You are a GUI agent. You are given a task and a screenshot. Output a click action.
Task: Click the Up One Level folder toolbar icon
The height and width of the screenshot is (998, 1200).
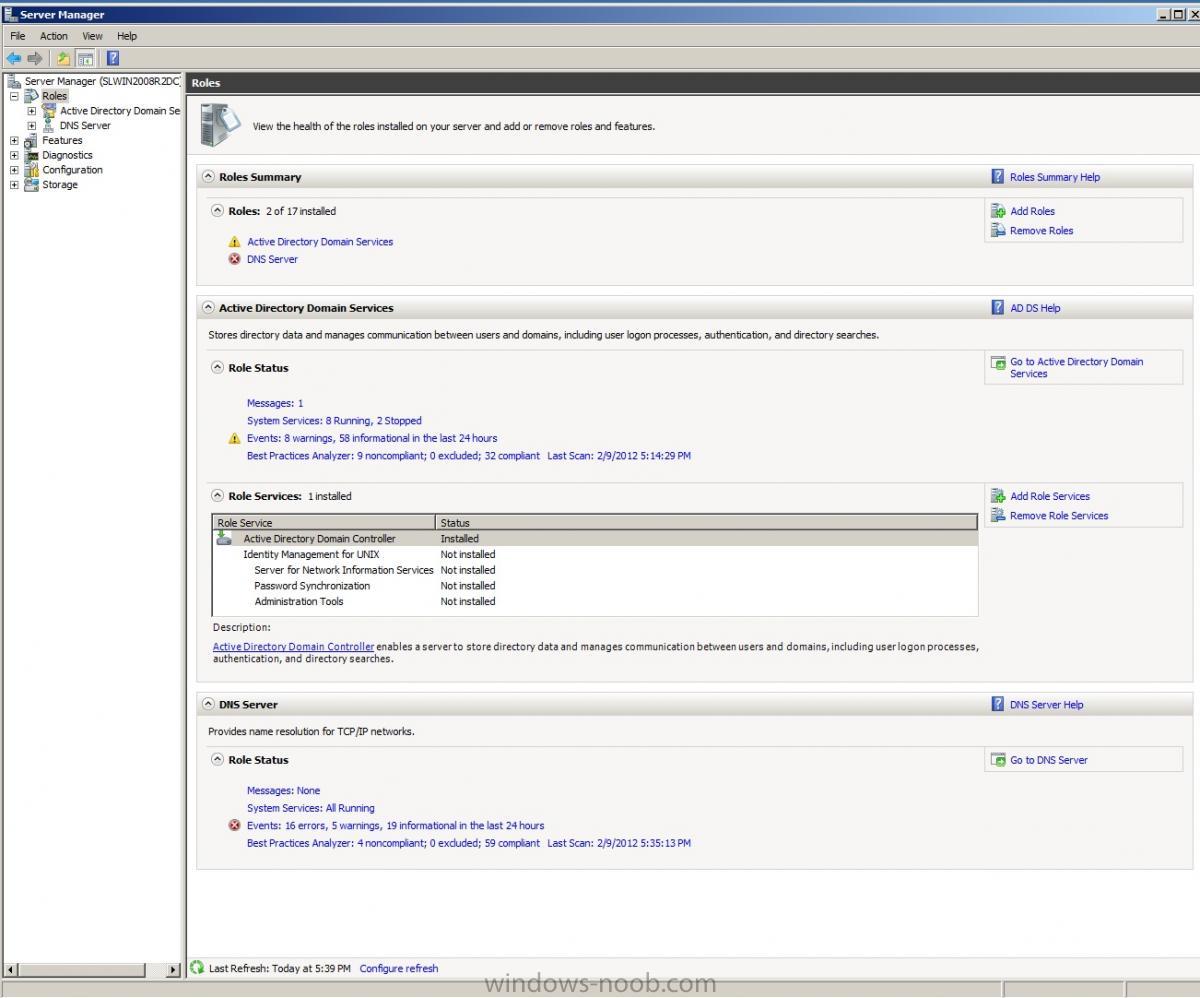point(64,58)
